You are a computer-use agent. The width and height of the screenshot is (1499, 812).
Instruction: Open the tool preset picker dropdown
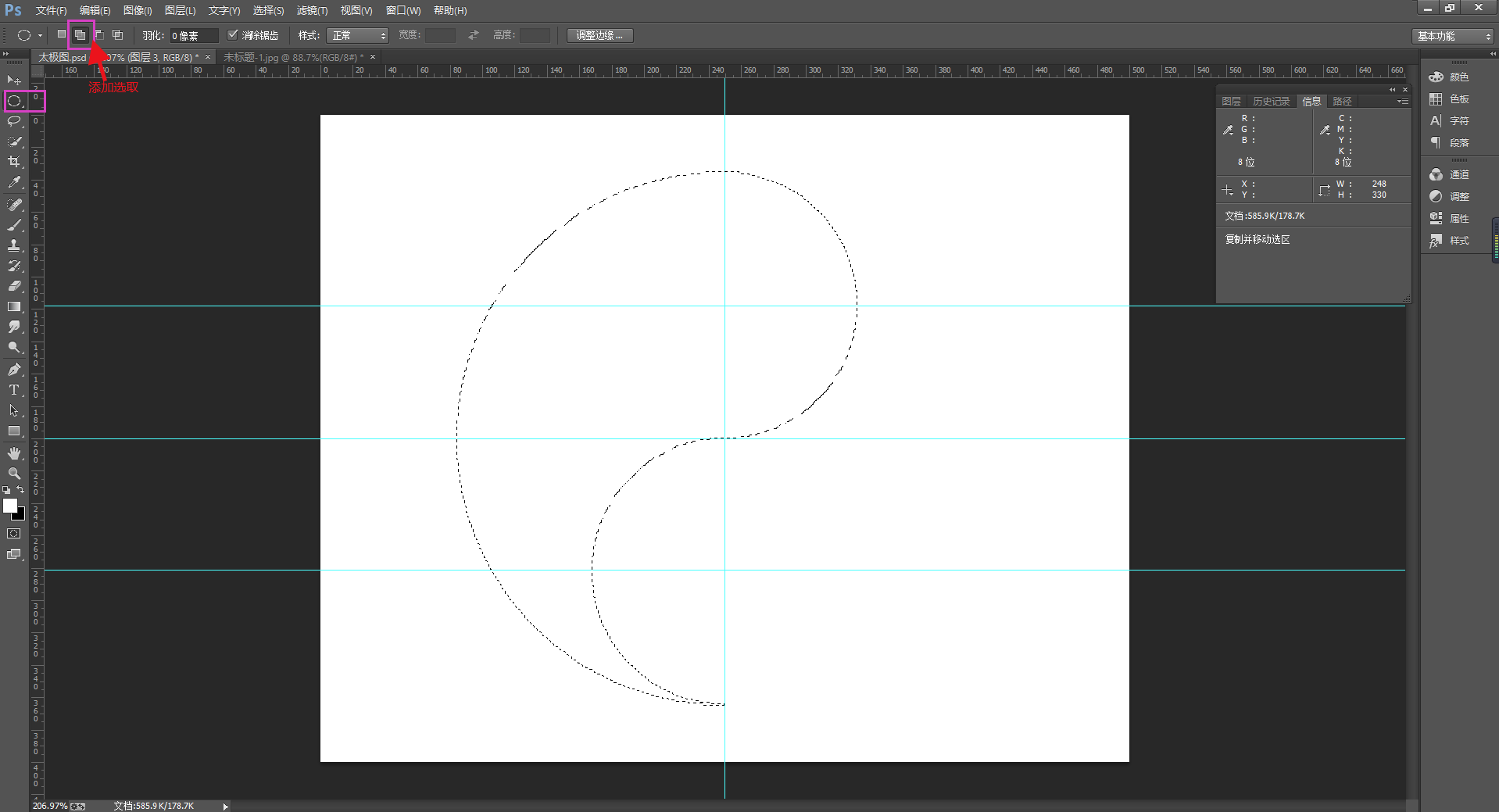tap(40, 35)
